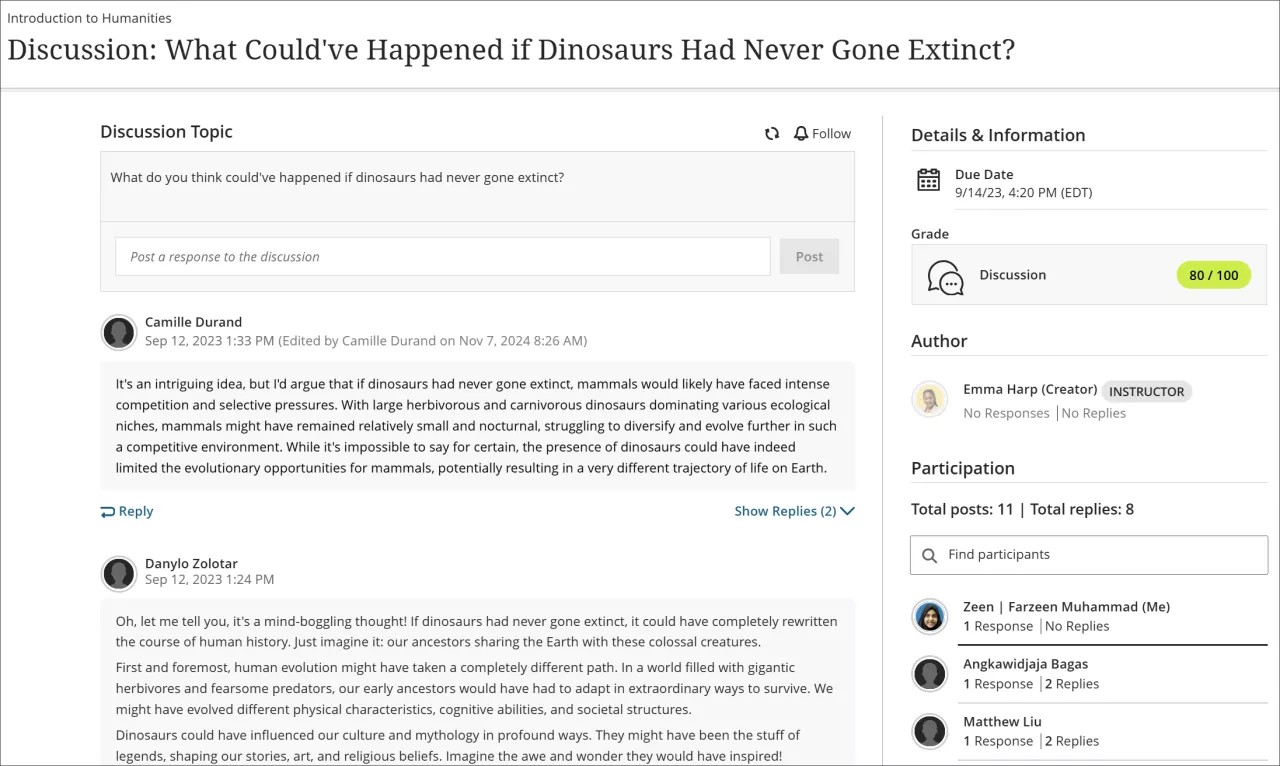Click the post response input field
This screenshot has width=1280, height=766.
tap(443, 256)
